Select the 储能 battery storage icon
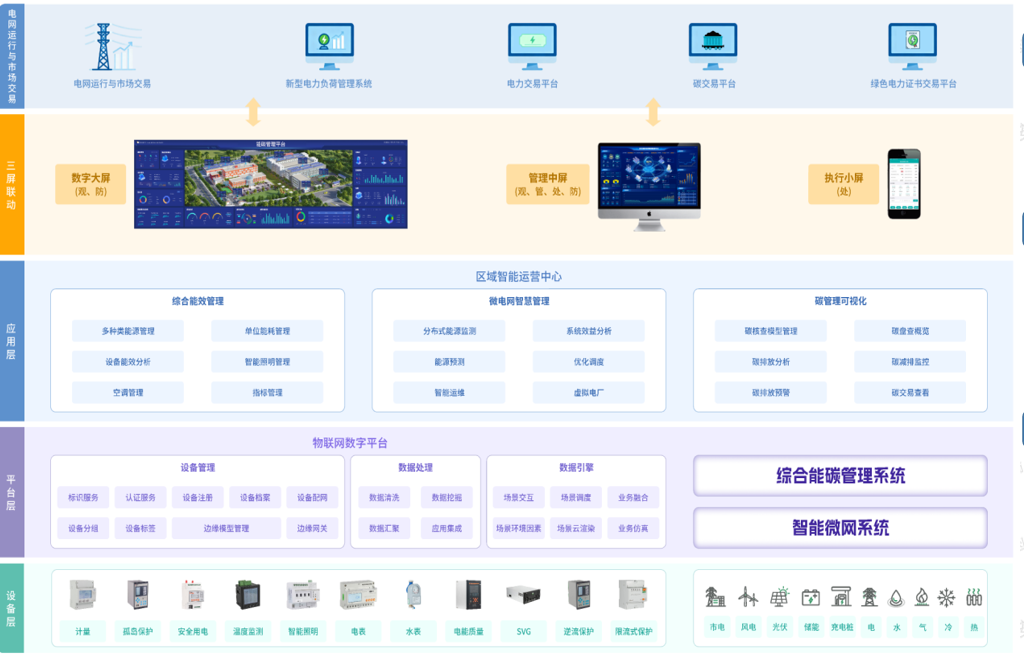This screenshot has width=1024, height=655. pyautogui.click(x=810, y=597)
